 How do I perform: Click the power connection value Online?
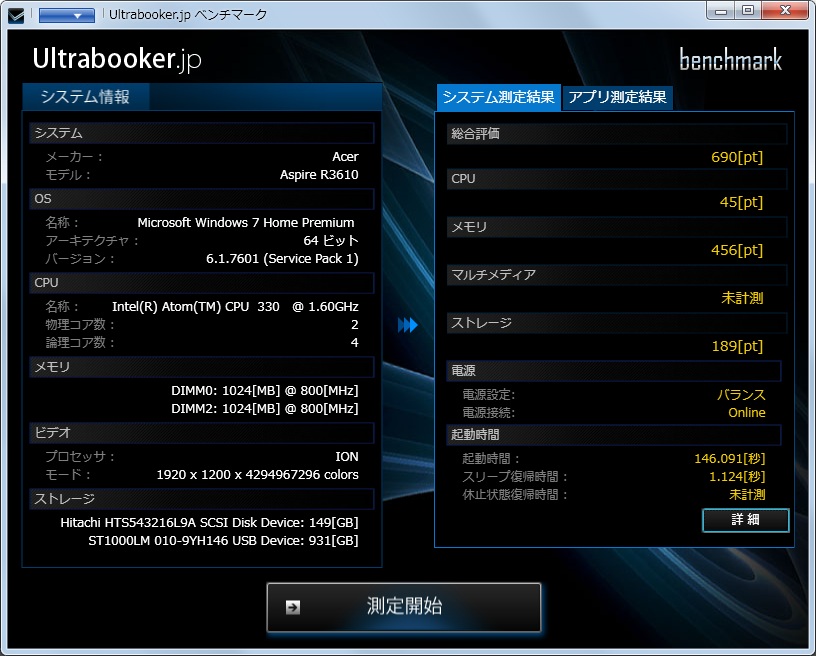(747, 413)
